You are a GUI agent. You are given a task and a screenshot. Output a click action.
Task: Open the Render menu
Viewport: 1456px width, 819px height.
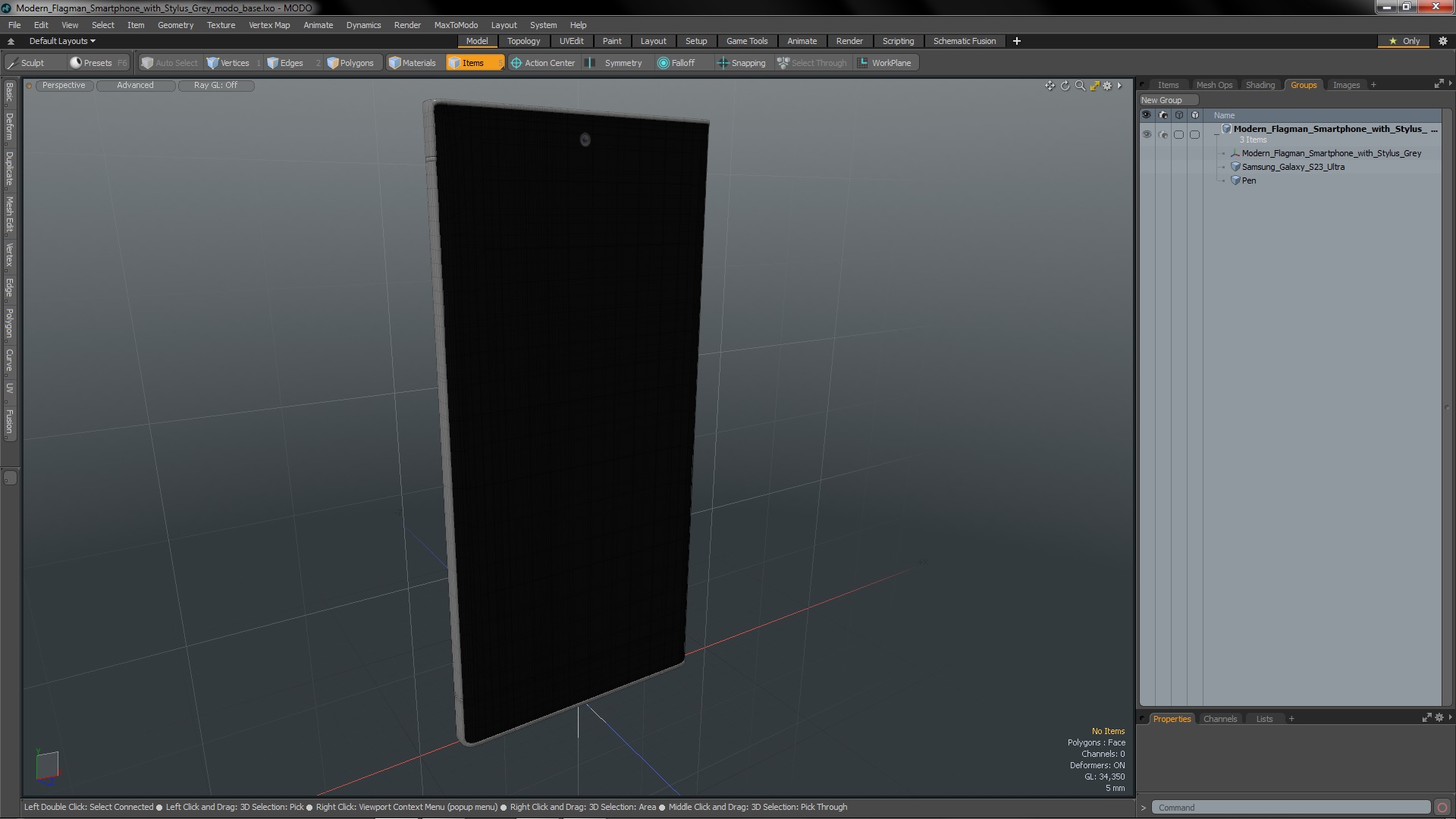pyautogui.click(x=407, y=24)
